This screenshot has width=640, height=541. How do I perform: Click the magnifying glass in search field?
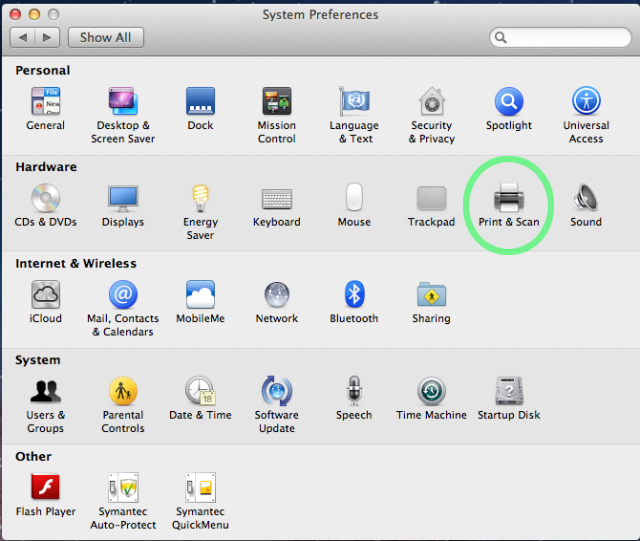[x=501, y=38]
